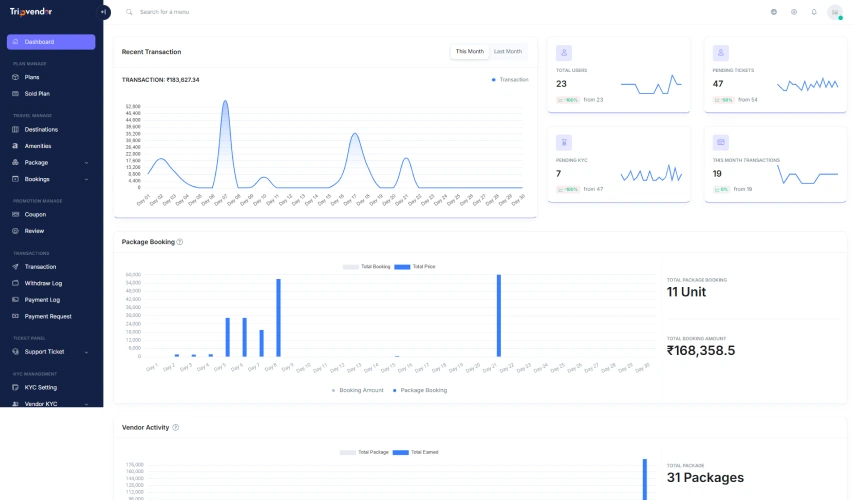Expand the Package submenu chevron
The image size is (854, 500).
[x=87, y=163]
